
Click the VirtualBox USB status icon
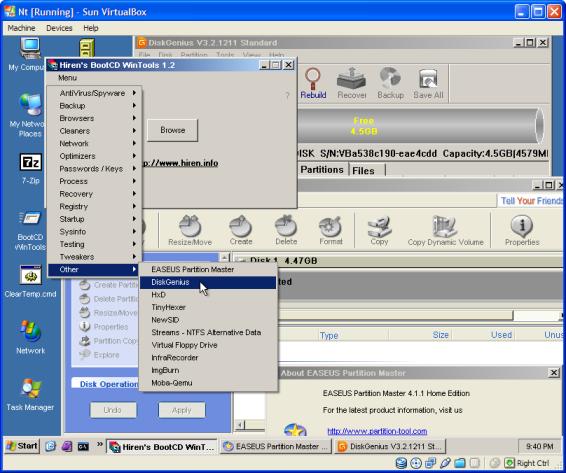[x=445, y=463]
